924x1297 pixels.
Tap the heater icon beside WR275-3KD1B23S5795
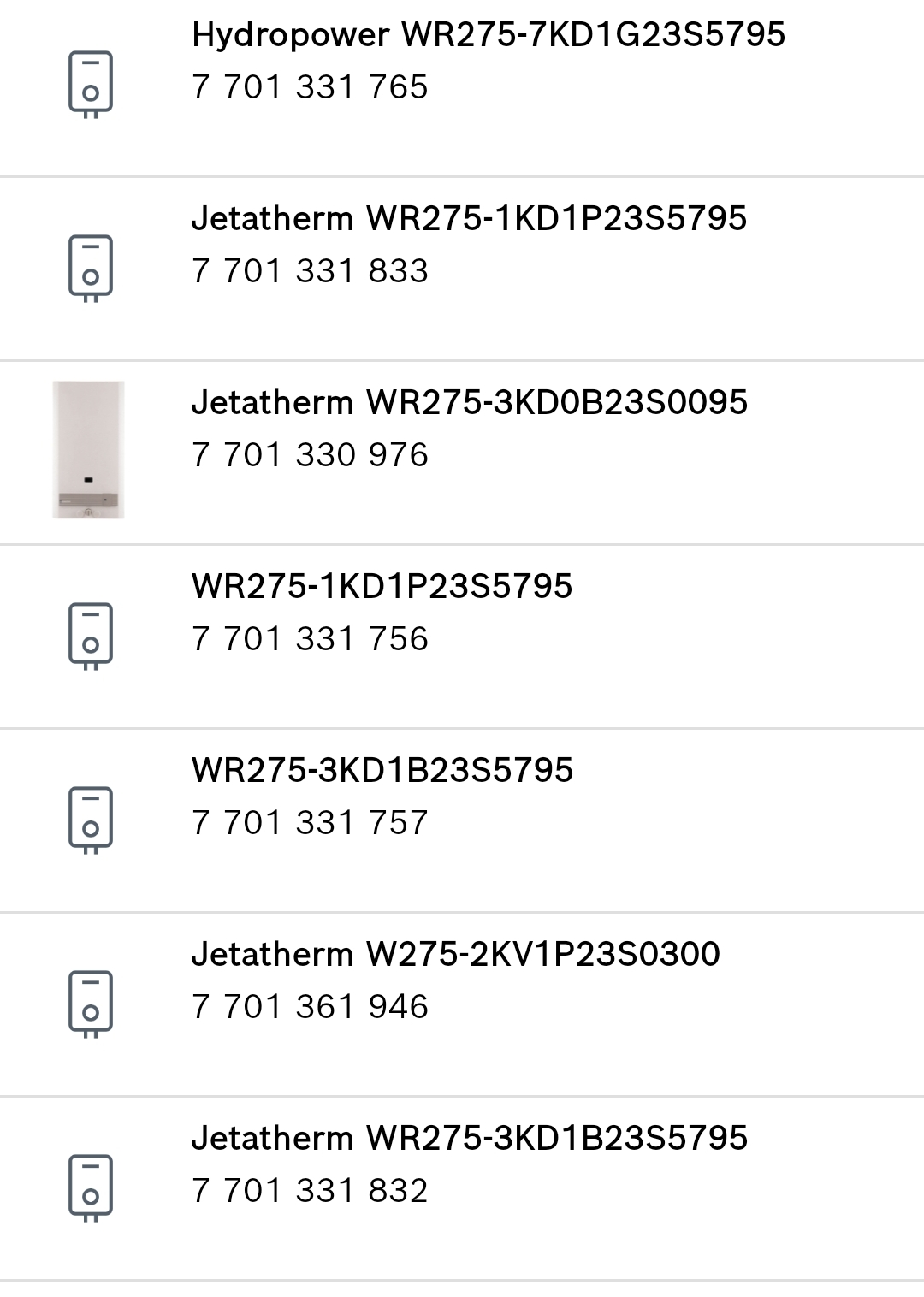pos(91,820)
